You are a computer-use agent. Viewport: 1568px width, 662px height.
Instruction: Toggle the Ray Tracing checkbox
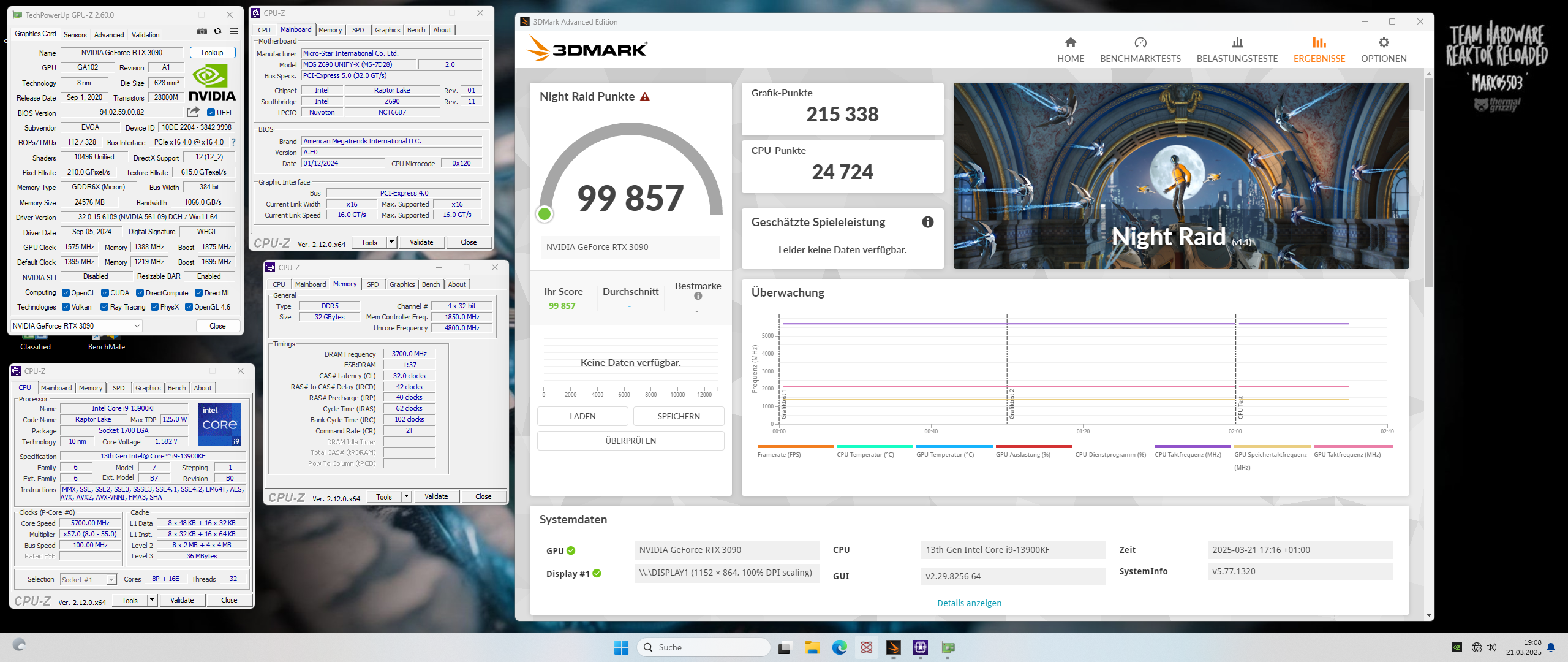tap(105, 307)
